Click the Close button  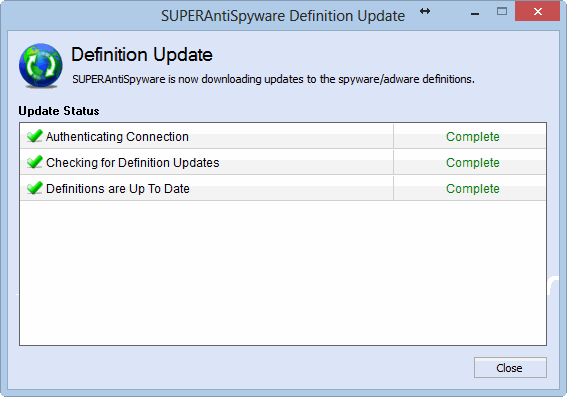(510, 368)
